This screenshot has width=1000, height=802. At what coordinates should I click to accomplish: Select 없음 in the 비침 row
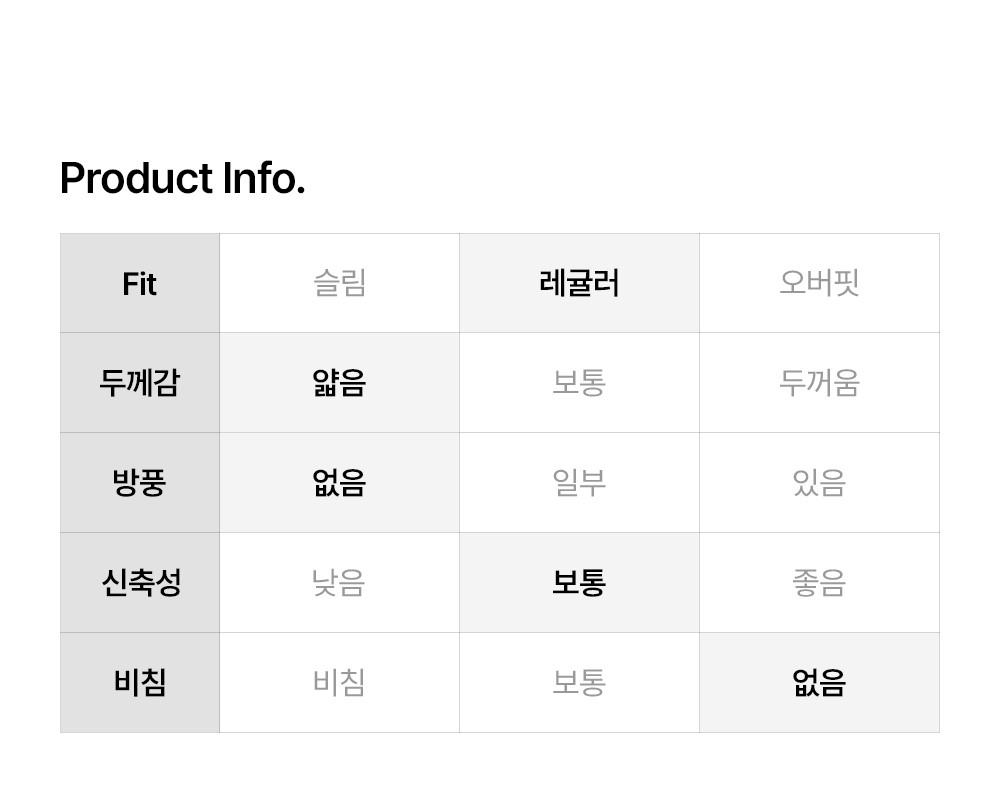[819, 683]
